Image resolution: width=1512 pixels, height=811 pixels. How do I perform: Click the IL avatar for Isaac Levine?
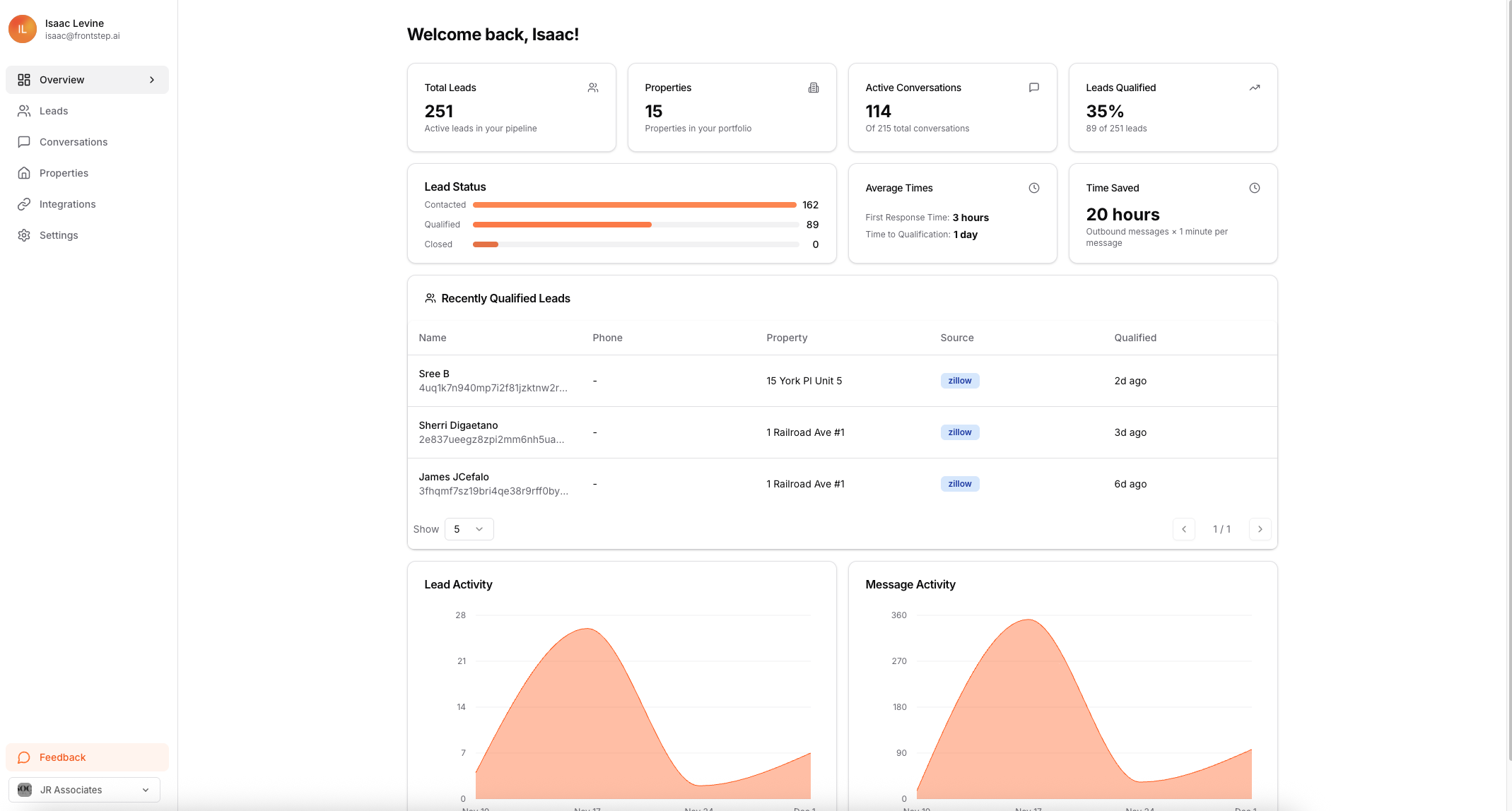[x=22, y=29]
